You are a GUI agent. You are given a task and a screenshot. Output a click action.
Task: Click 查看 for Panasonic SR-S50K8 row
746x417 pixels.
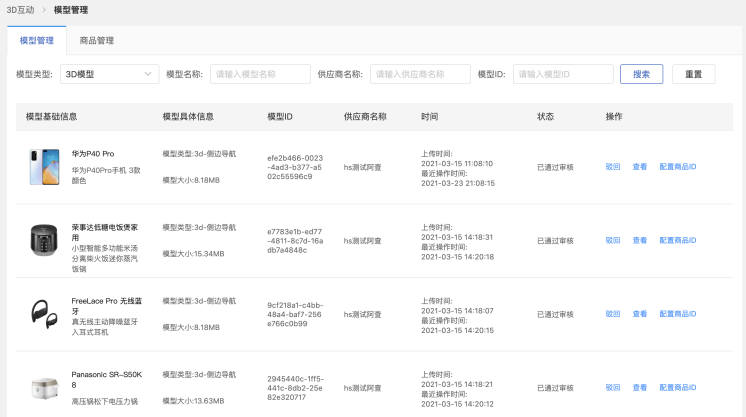click(639, 387)
